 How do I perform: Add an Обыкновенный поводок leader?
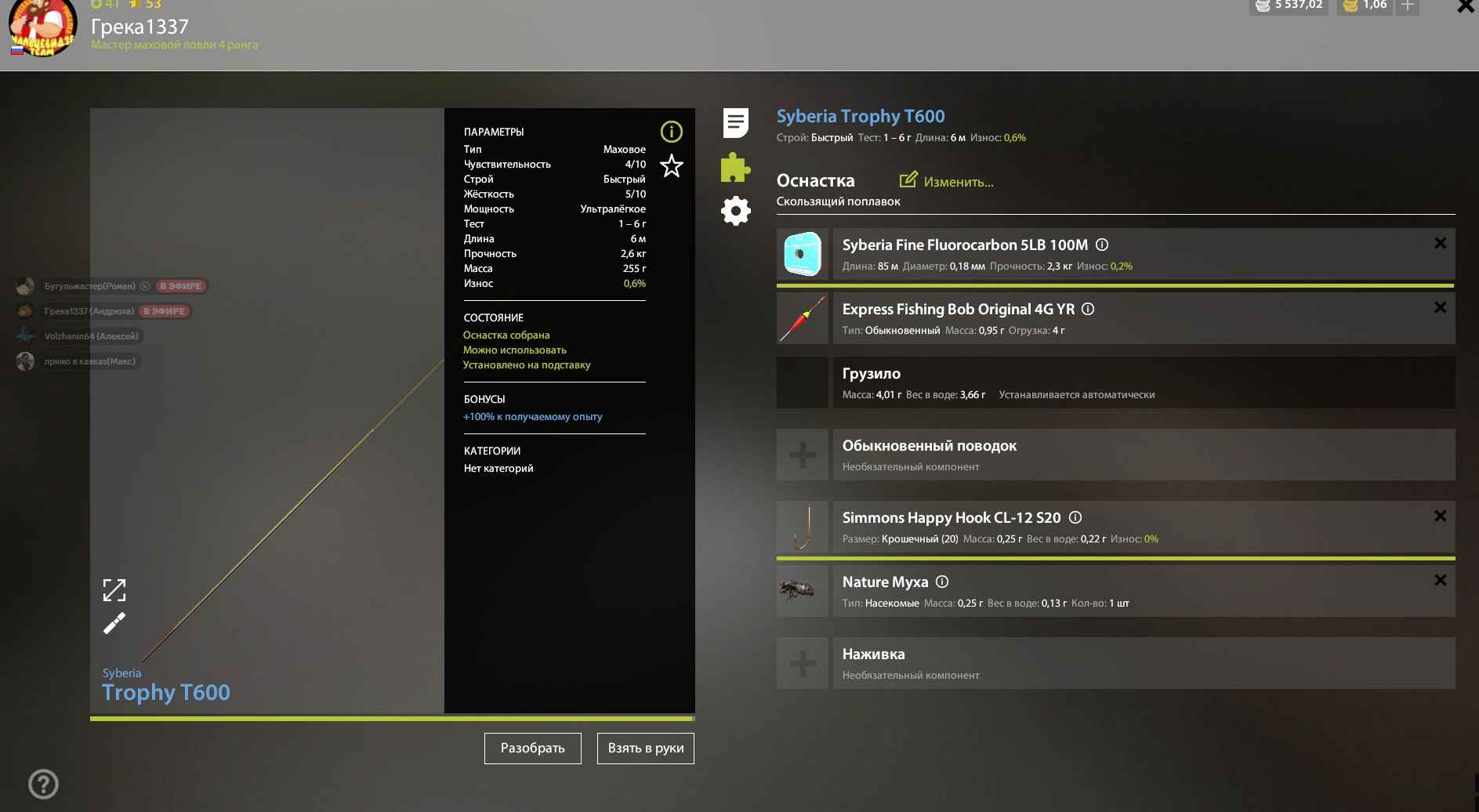coord(803,455)
